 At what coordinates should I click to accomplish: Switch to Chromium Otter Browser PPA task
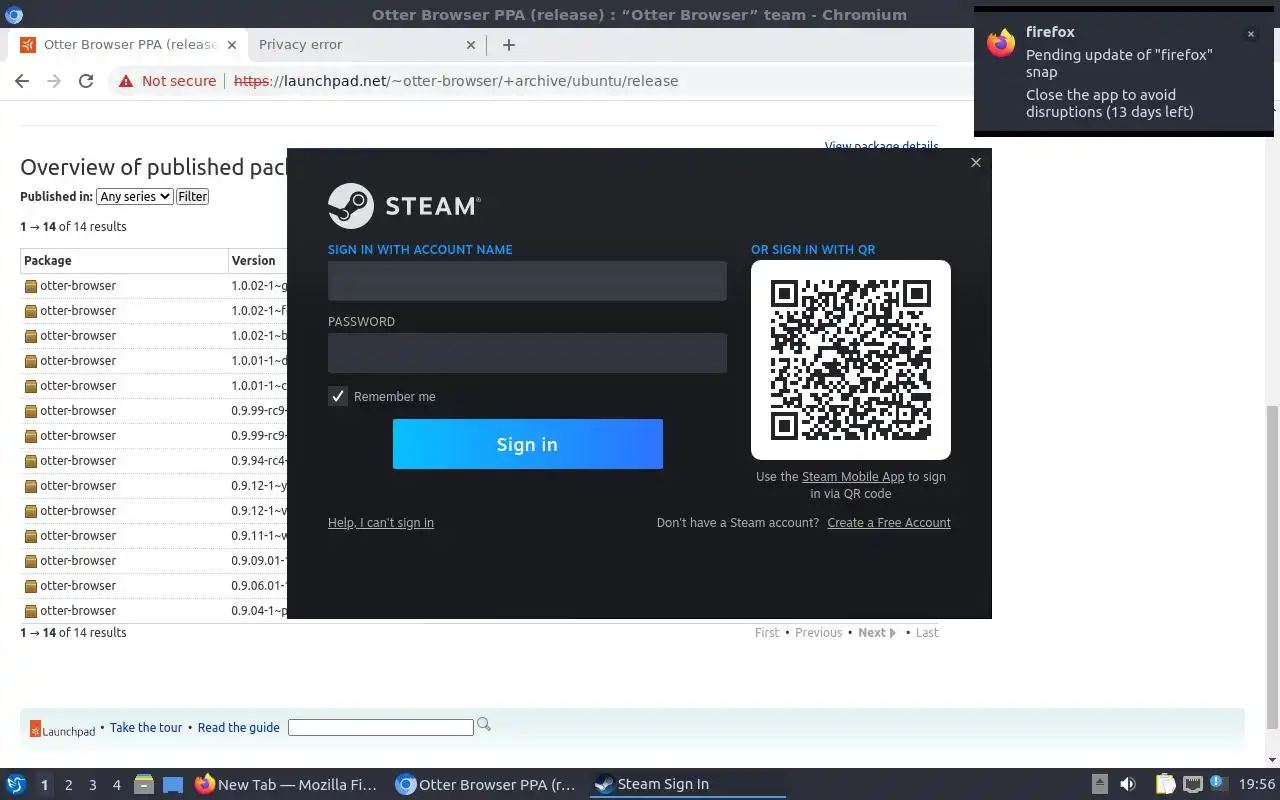(x=486, y=785)
